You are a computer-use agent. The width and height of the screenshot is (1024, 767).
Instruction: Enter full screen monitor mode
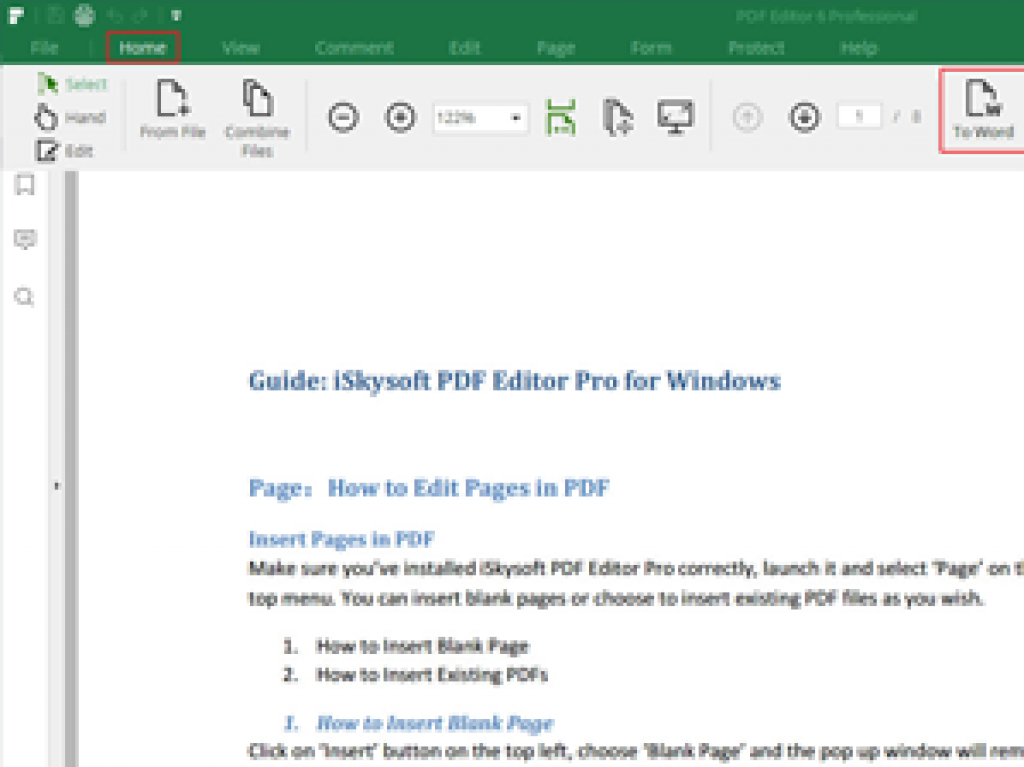[x=675, y=118]
